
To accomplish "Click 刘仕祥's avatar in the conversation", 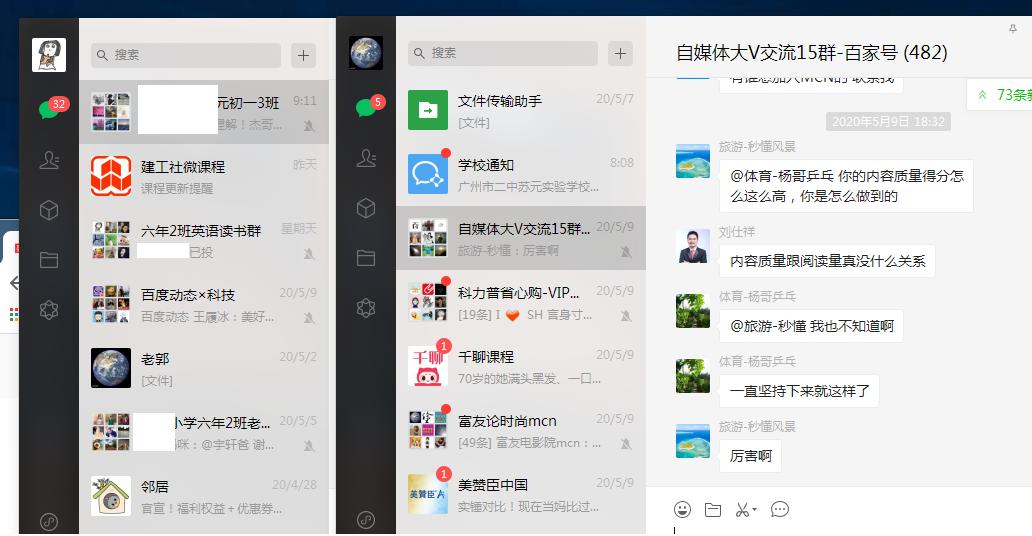I will (x=693, y=246).
